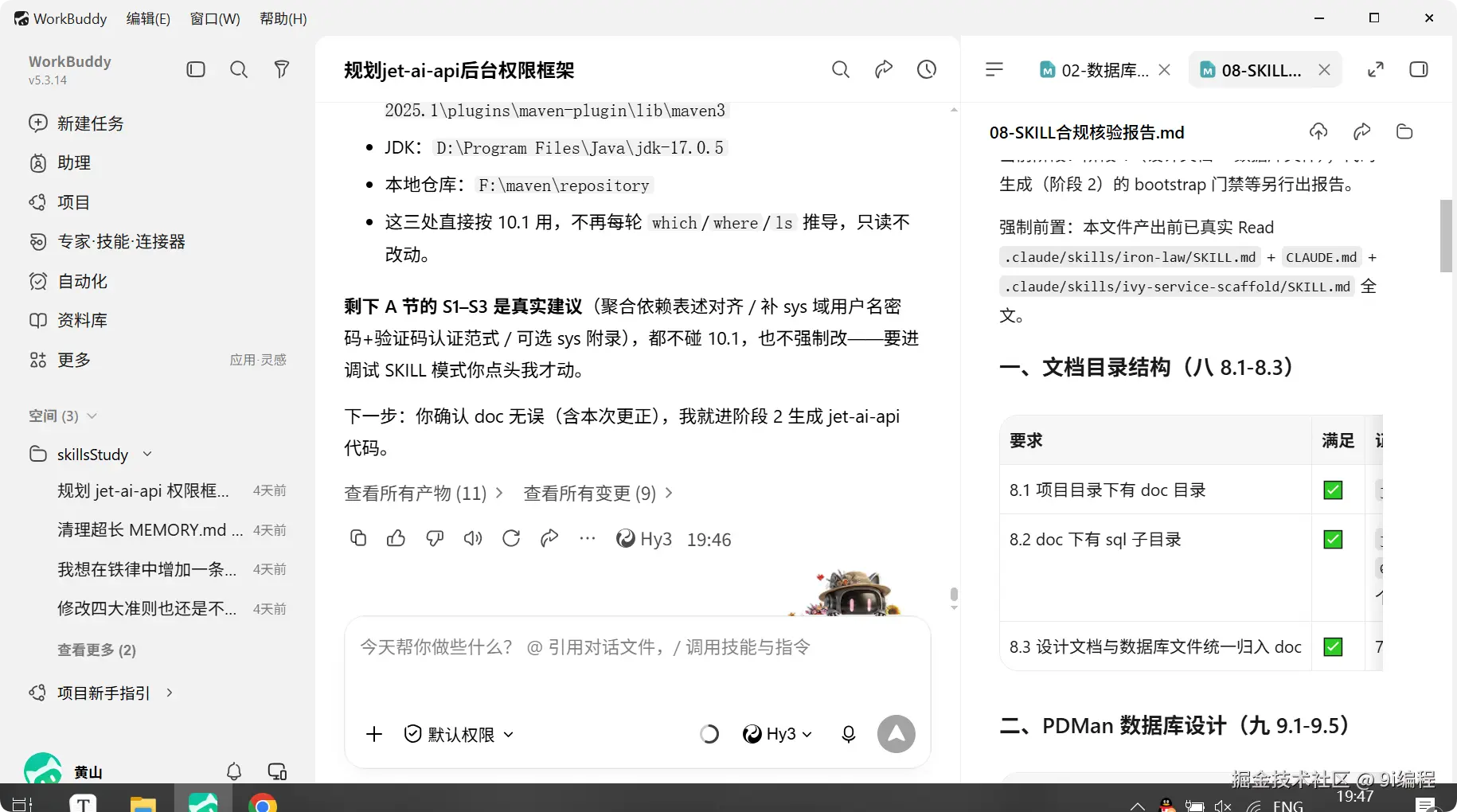
Task: Open the Hy3 model selector dropdown
Action: [777, 734]
